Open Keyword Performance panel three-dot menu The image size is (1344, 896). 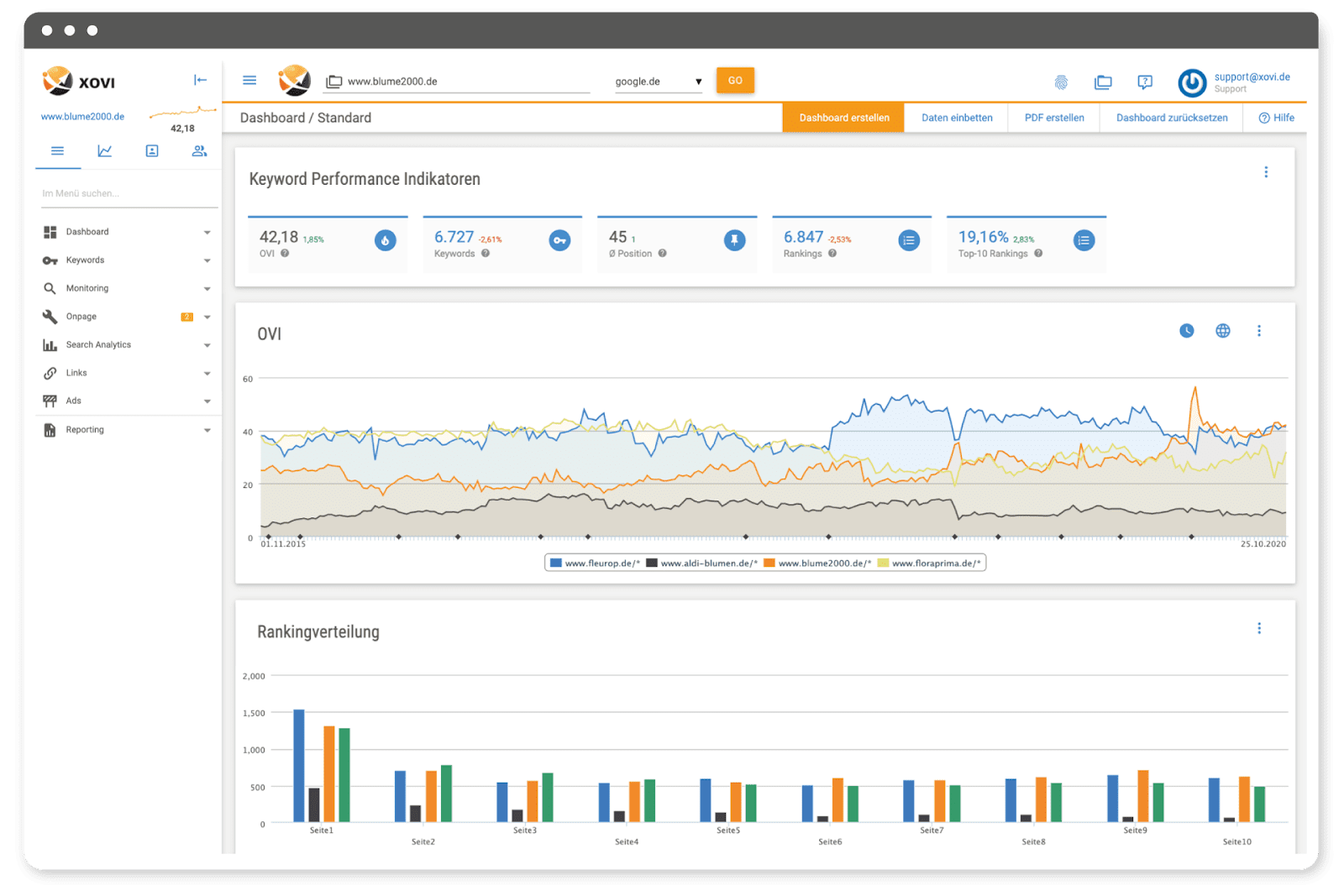(x=1266, y=172)
